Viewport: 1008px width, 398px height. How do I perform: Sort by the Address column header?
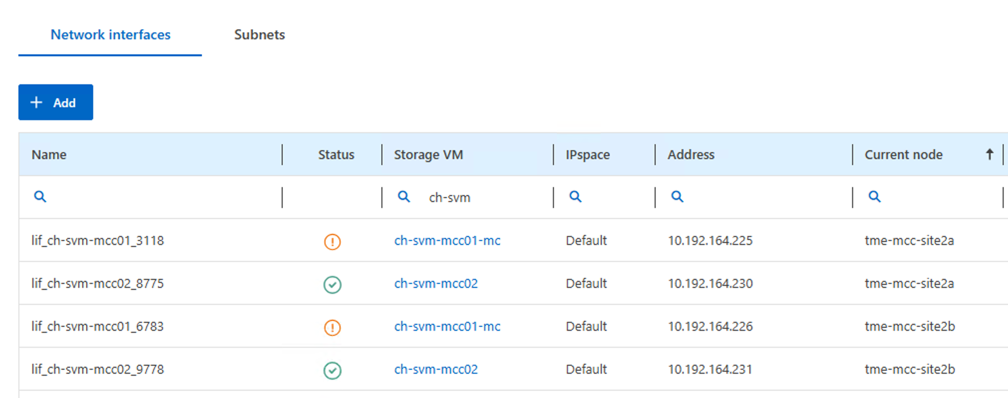tap(691, 154)
